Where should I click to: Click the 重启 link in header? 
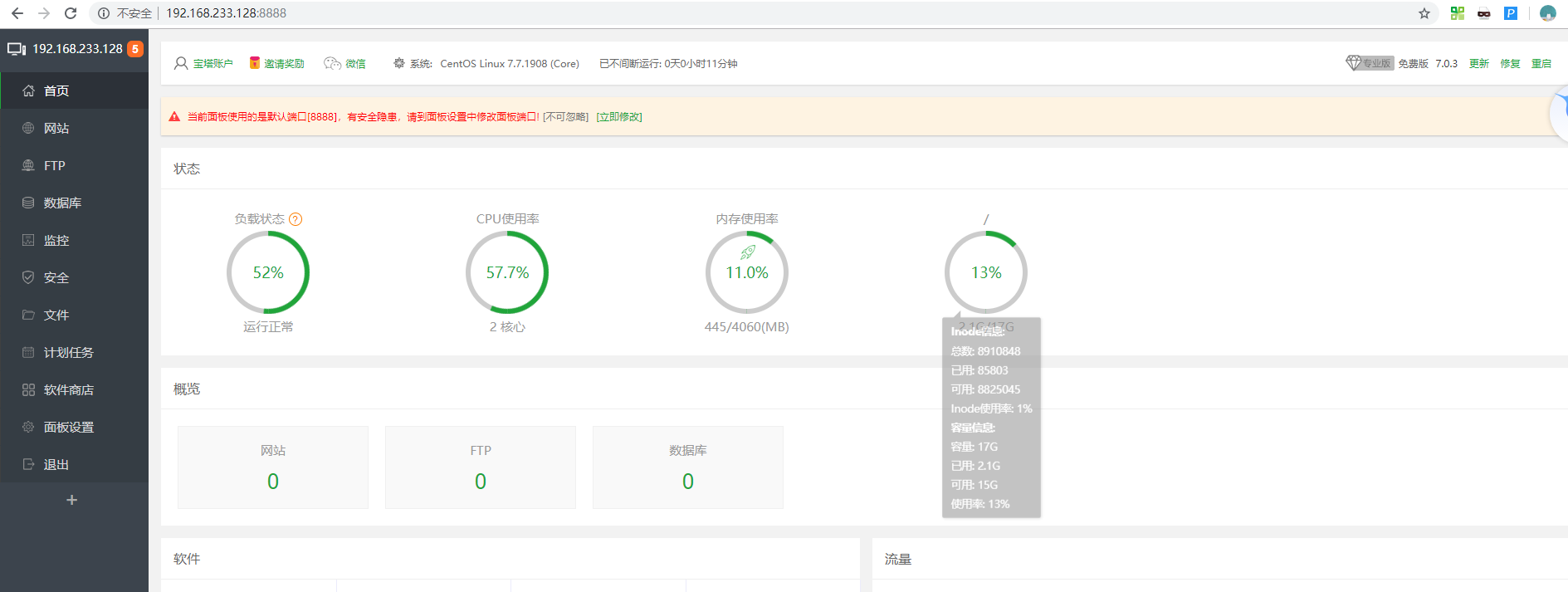(x=1541, y=64)
